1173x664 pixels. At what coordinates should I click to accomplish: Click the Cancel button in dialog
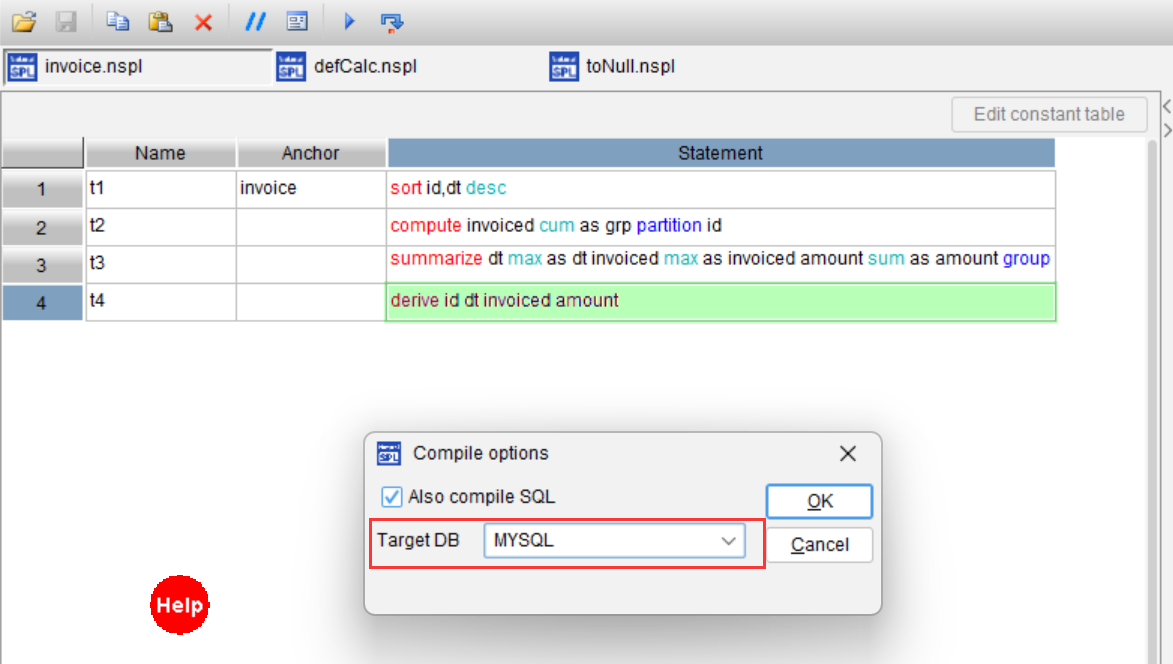[819, 544]
